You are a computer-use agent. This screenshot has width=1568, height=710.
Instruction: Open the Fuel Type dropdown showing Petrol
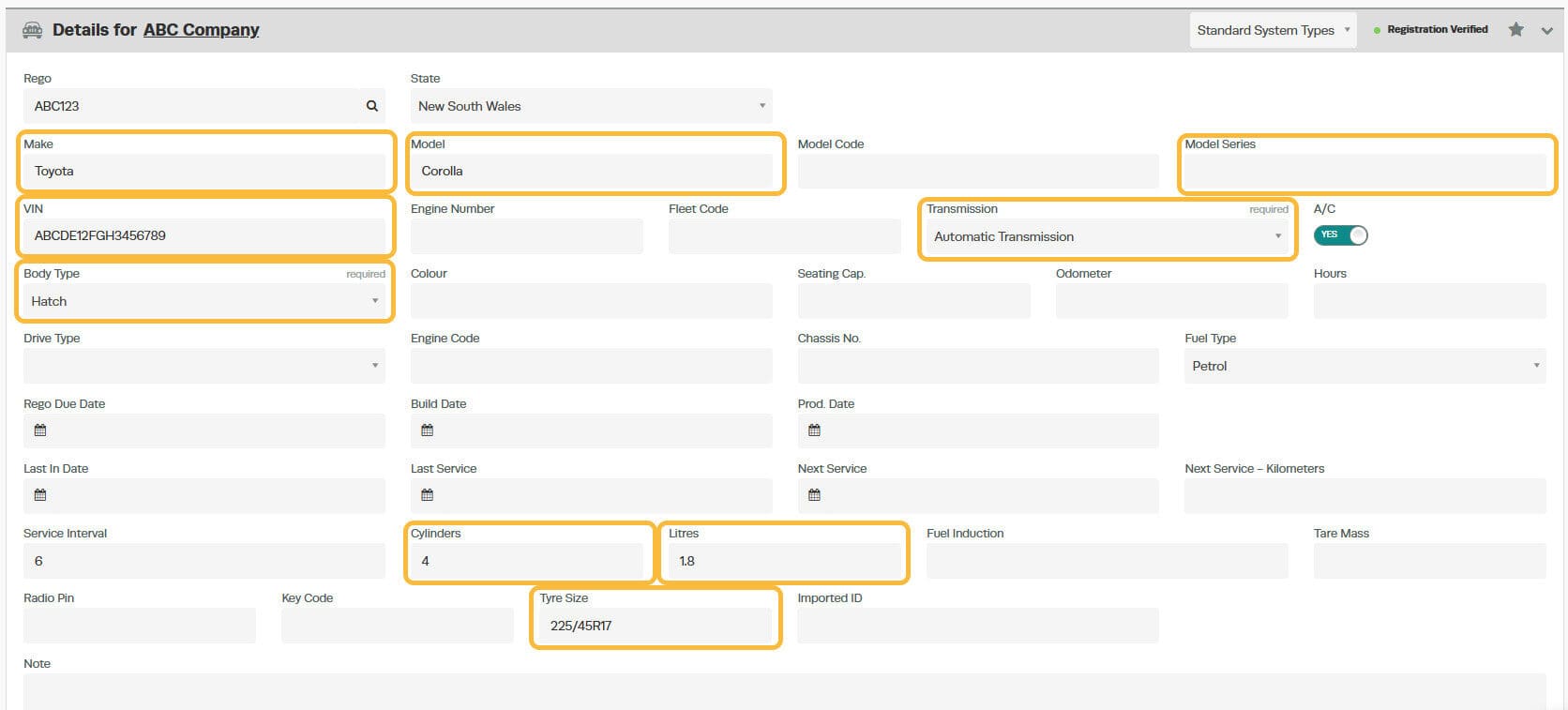pos(1364,366)
